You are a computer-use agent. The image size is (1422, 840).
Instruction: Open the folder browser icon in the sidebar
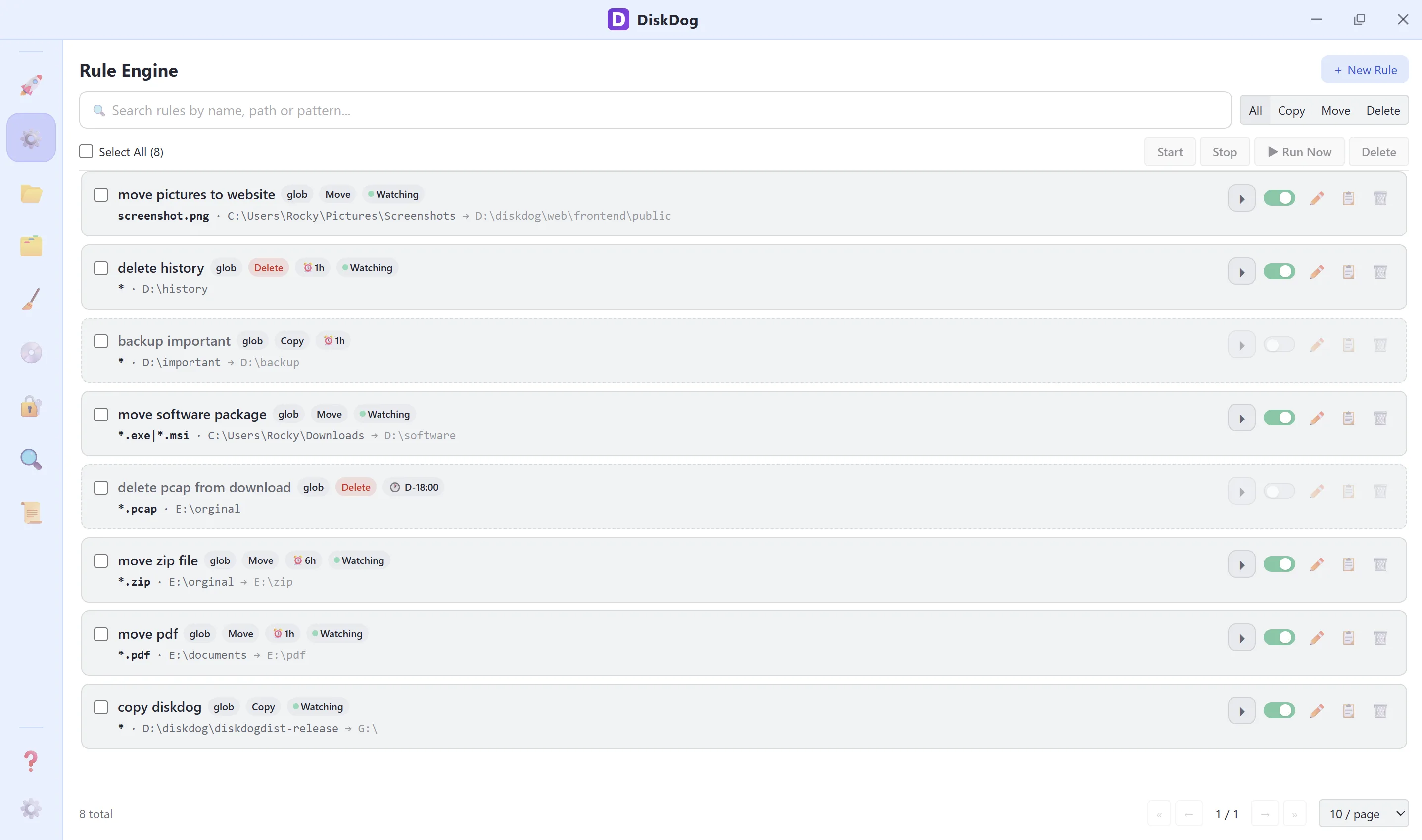coord(31,194)
